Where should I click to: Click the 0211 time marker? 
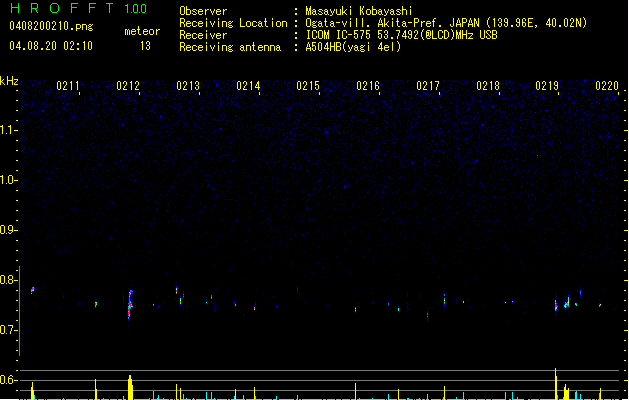68,86
